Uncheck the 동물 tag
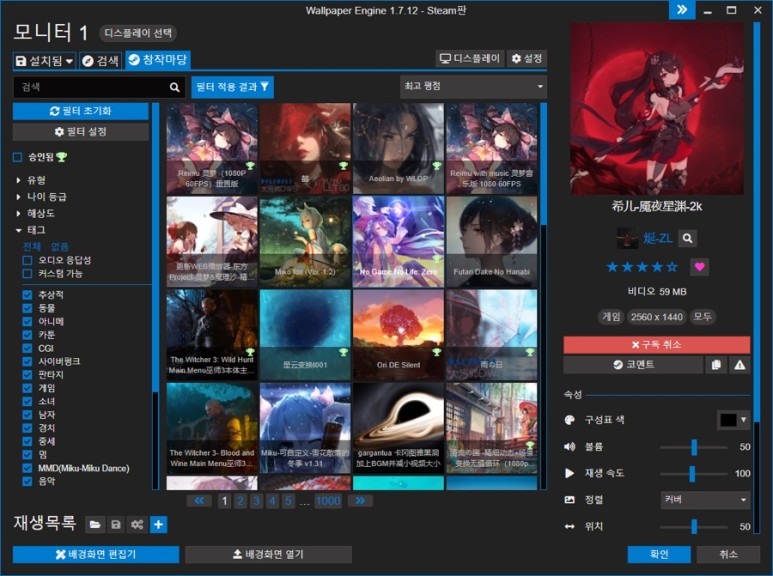The height and width of the screenshot is (576, 773). coord(28,308)
